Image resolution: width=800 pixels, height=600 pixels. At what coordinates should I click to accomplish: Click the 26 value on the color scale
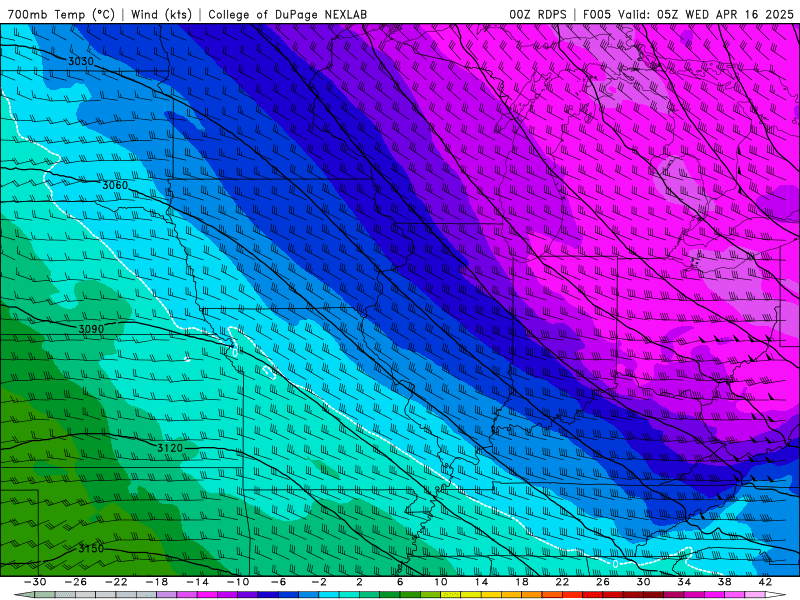[x=603, y=582]
